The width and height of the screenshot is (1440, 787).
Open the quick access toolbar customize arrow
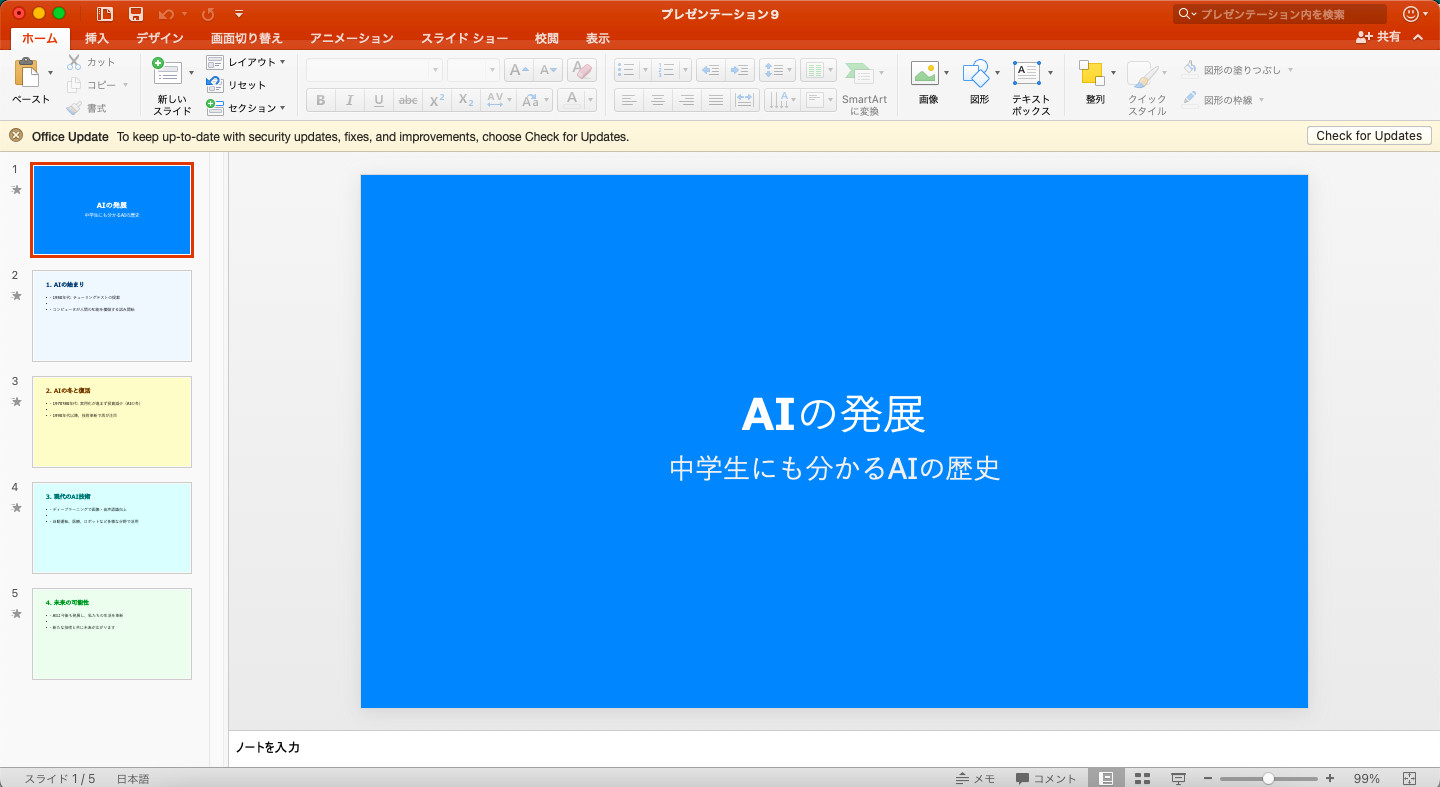238,14
